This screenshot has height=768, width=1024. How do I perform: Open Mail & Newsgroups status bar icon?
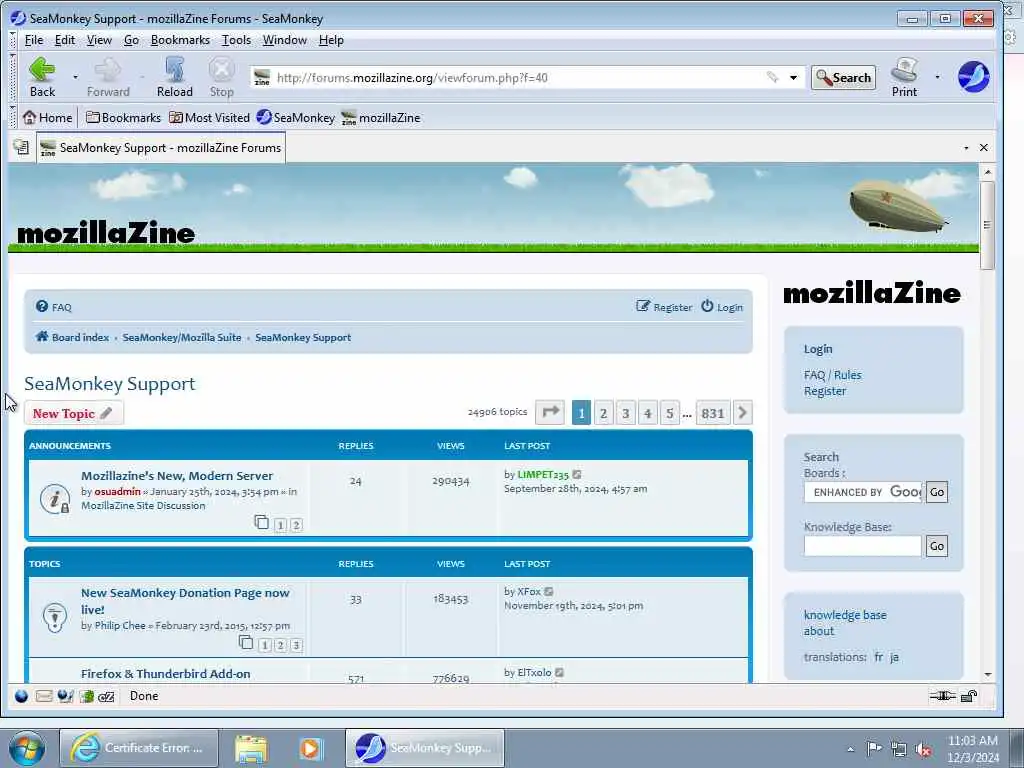point(44,696)
